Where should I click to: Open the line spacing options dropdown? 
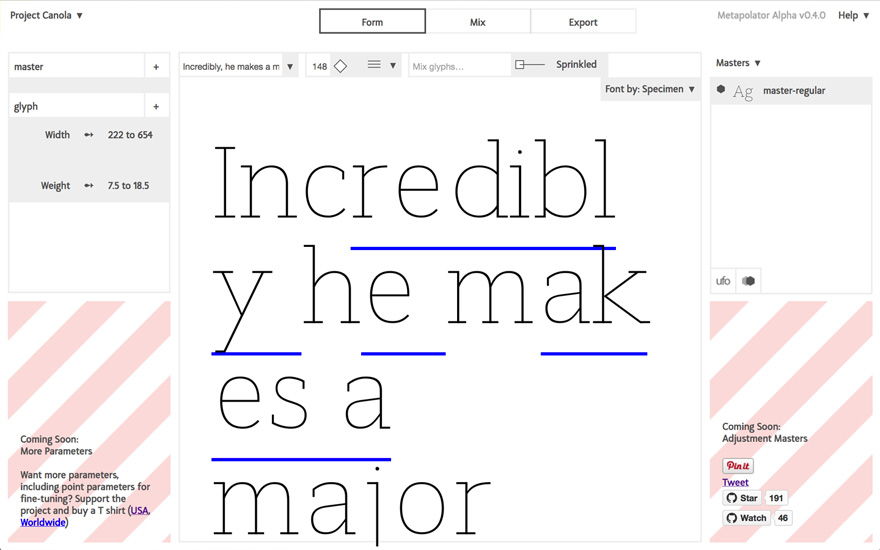pyautogui.click(x=382, y=66)
